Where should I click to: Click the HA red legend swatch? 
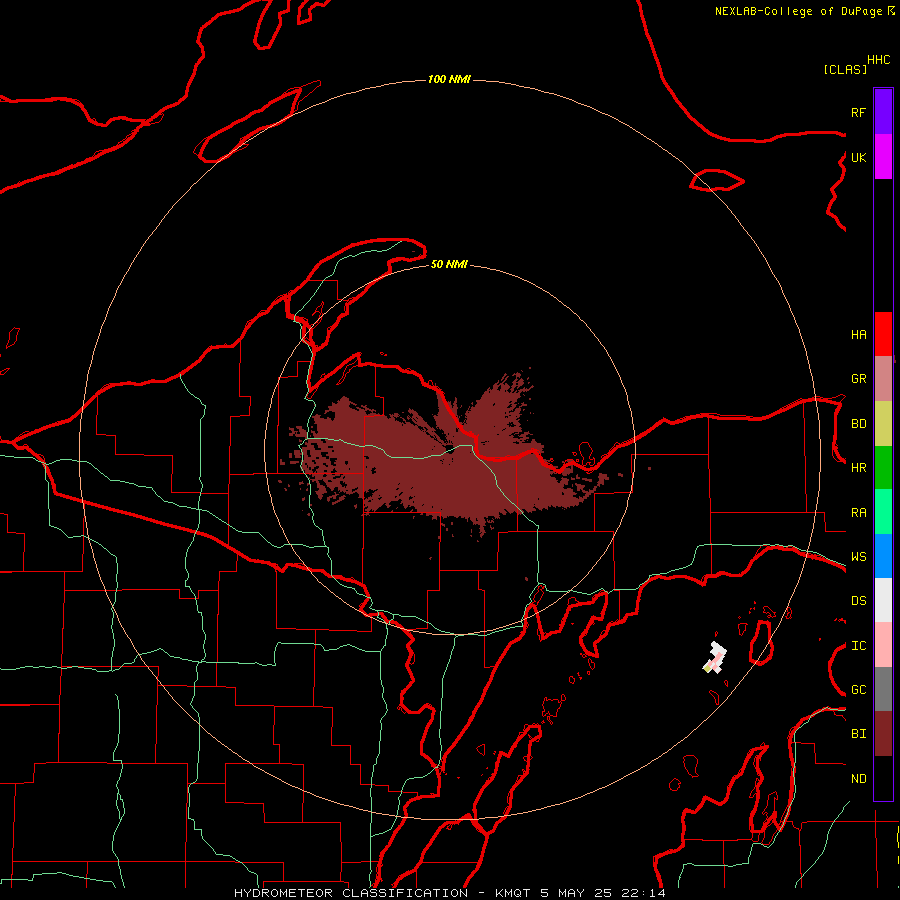coord(883,334)
